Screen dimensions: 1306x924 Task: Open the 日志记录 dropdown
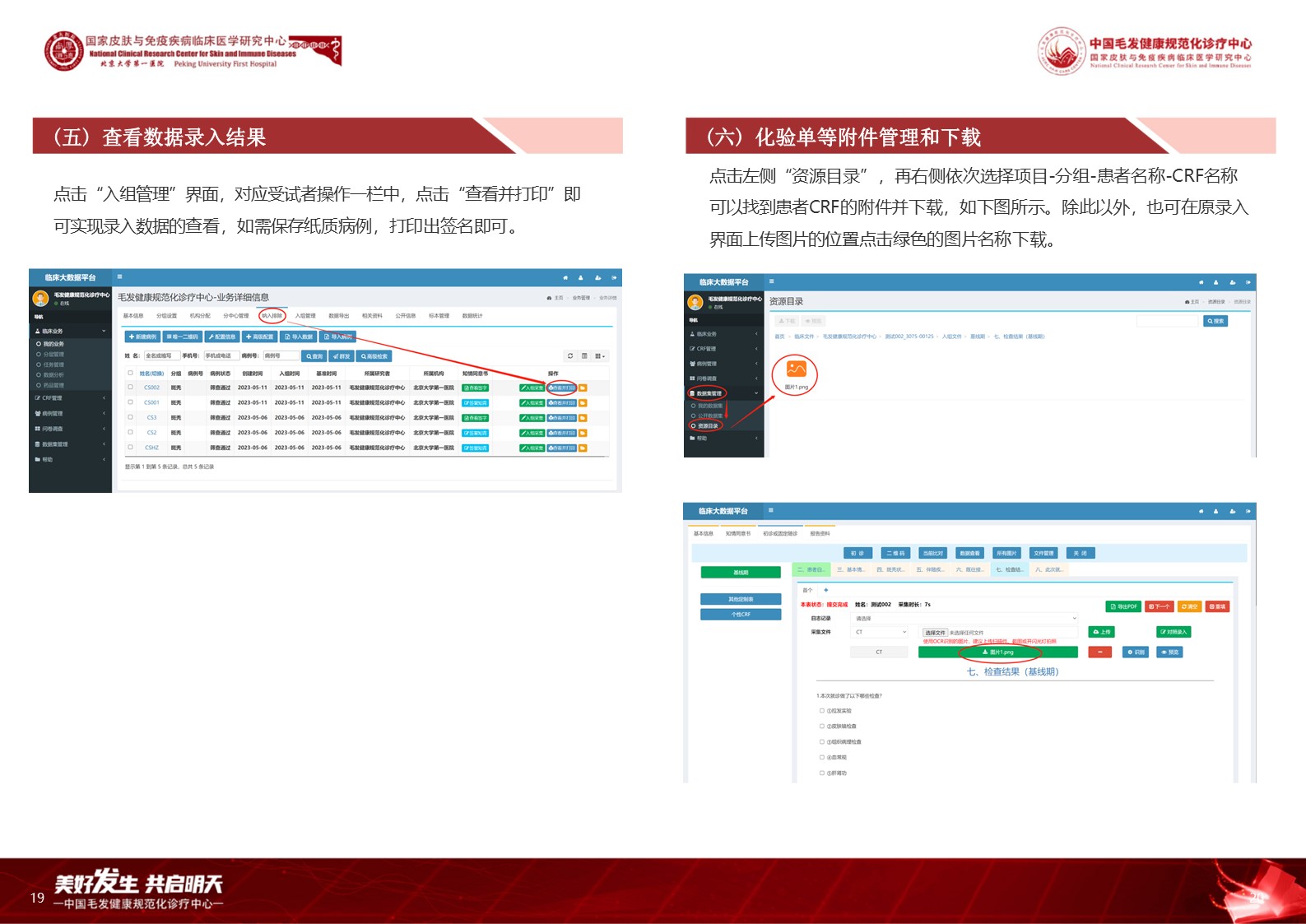(964, 618)
